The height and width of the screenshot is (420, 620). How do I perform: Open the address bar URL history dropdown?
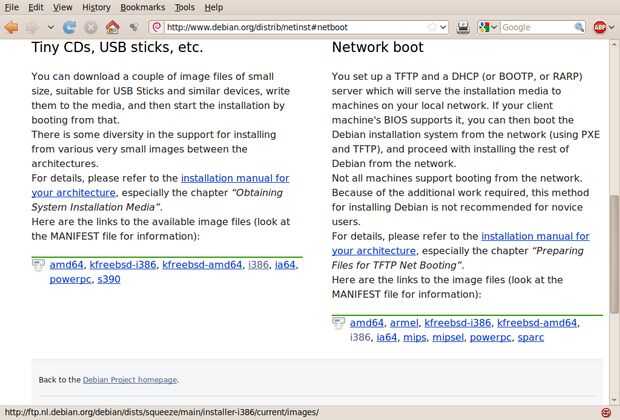443,27
